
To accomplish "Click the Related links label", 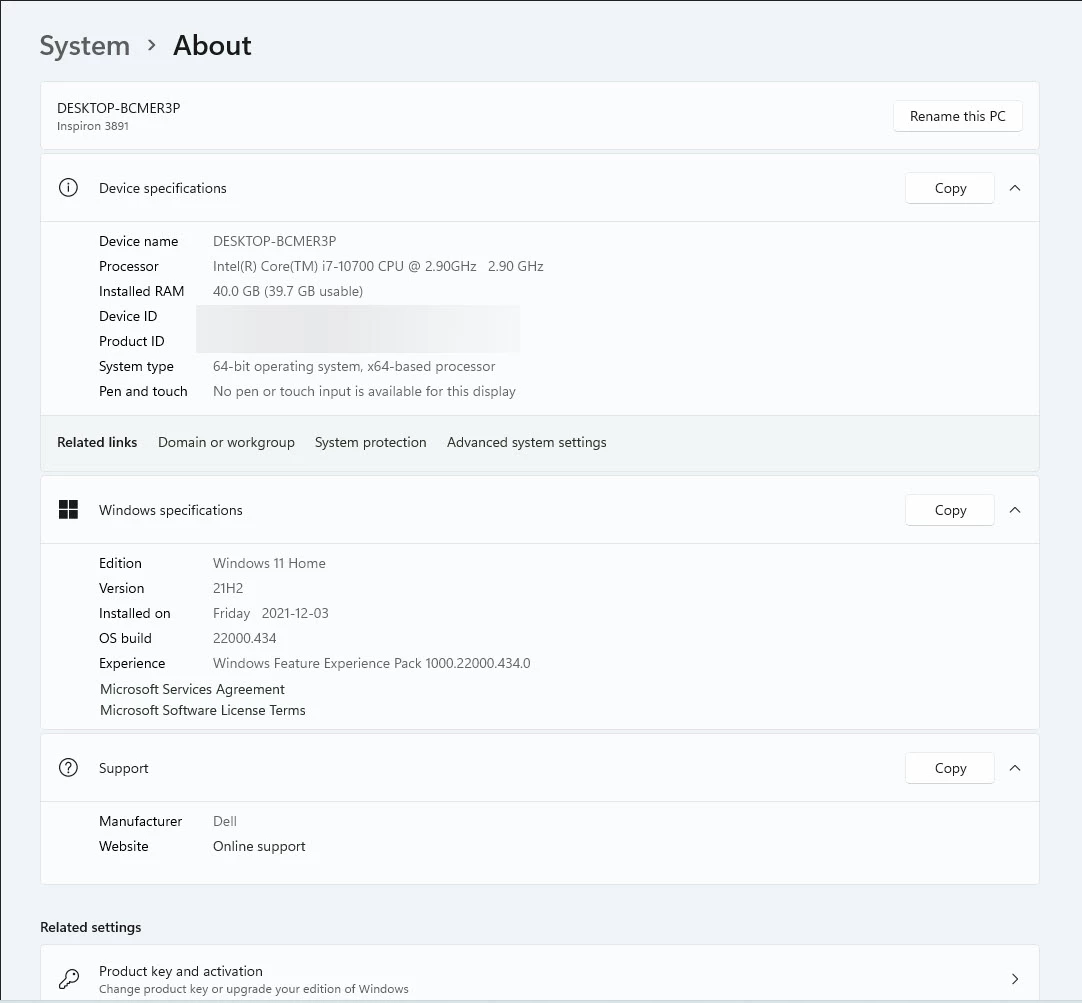I will pyautogui.click(x=97, y=442).
